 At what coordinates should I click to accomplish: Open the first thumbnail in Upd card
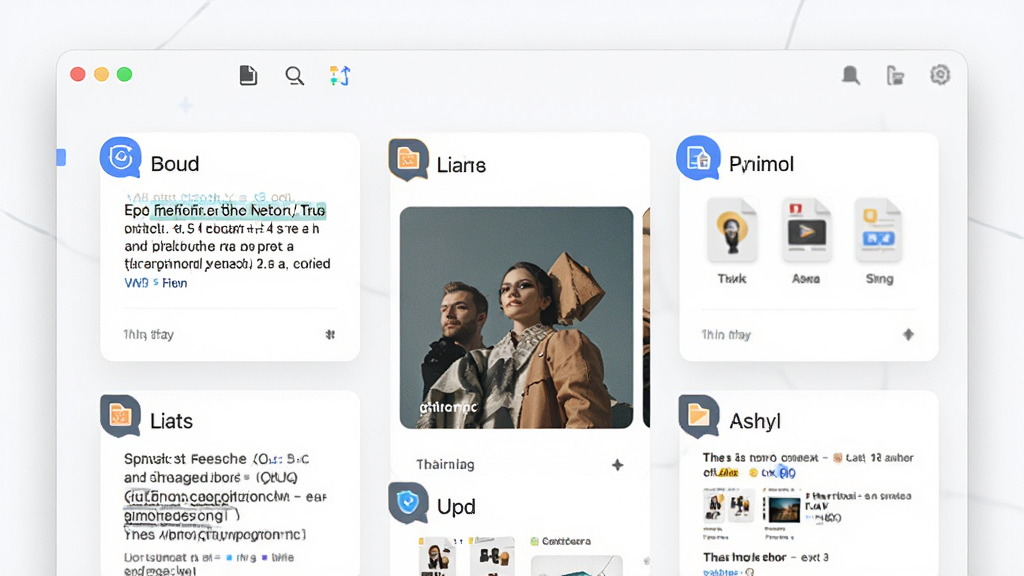pyautogui.click(x=436, y=556)
